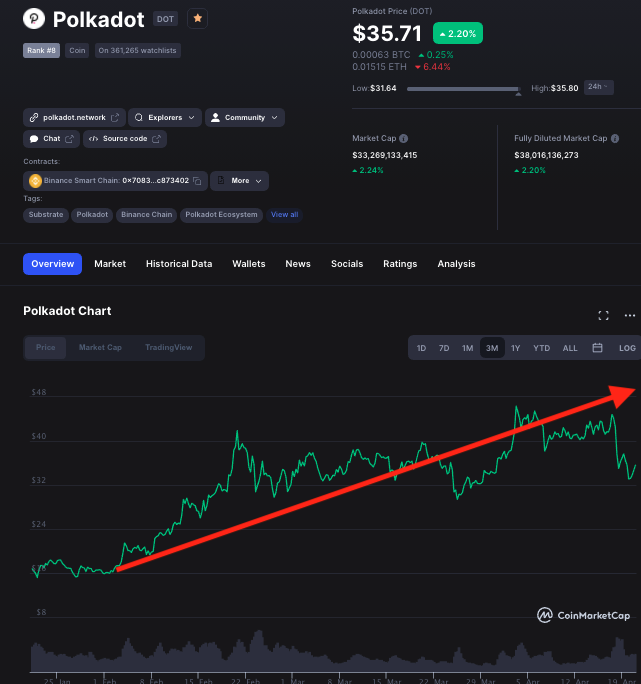Screen dimensions: 641x684
Task: Open the Source code link
Action: (x=125, y=139)
